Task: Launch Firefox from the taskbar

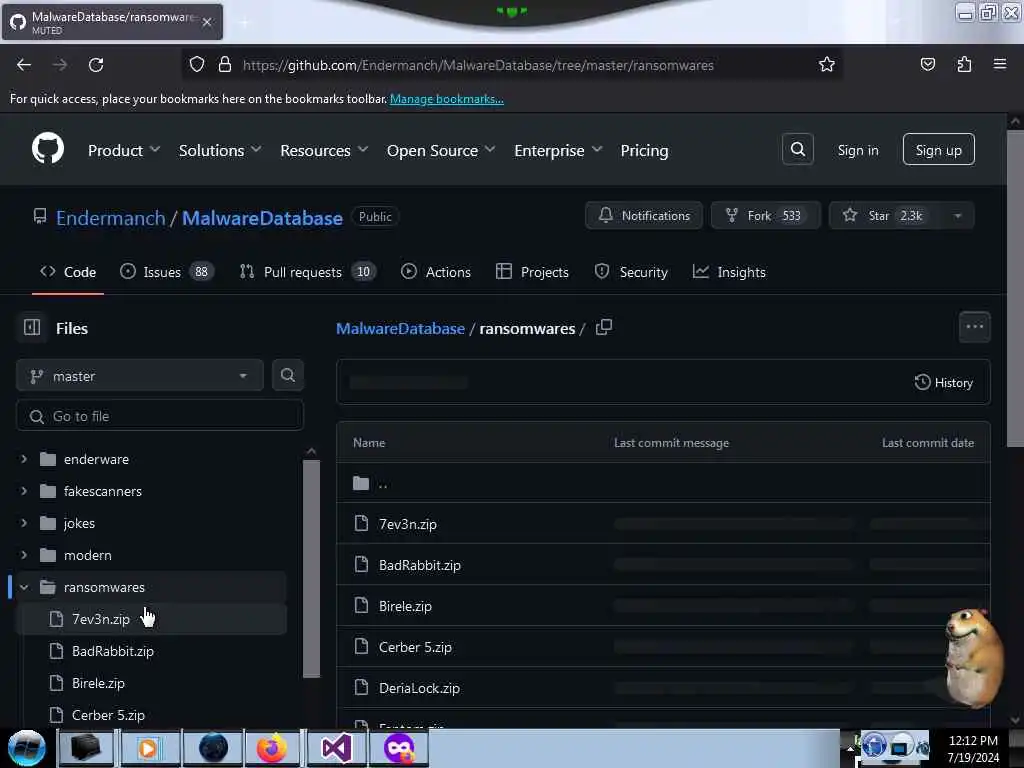Action: (272, 748)
